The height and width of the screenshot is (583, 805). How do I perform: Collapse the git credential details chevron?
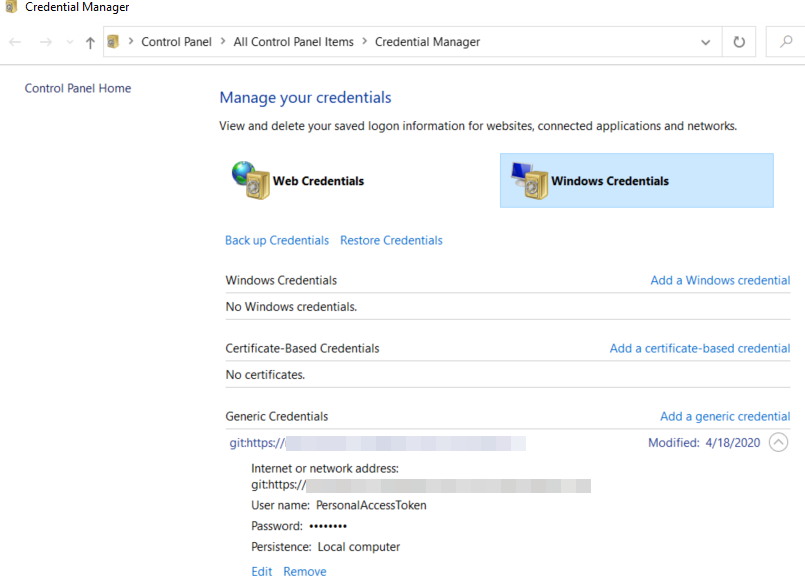click(778, 442)
